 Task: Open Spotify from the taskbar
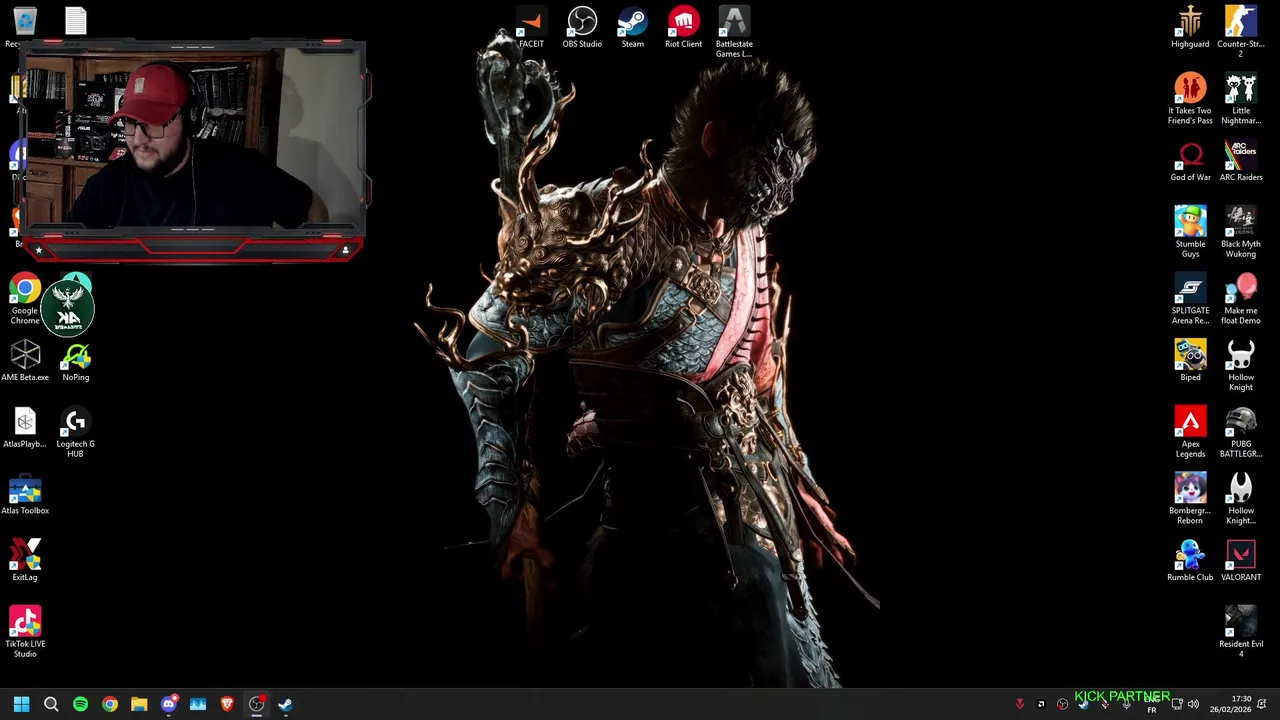(x=80, y=704)
